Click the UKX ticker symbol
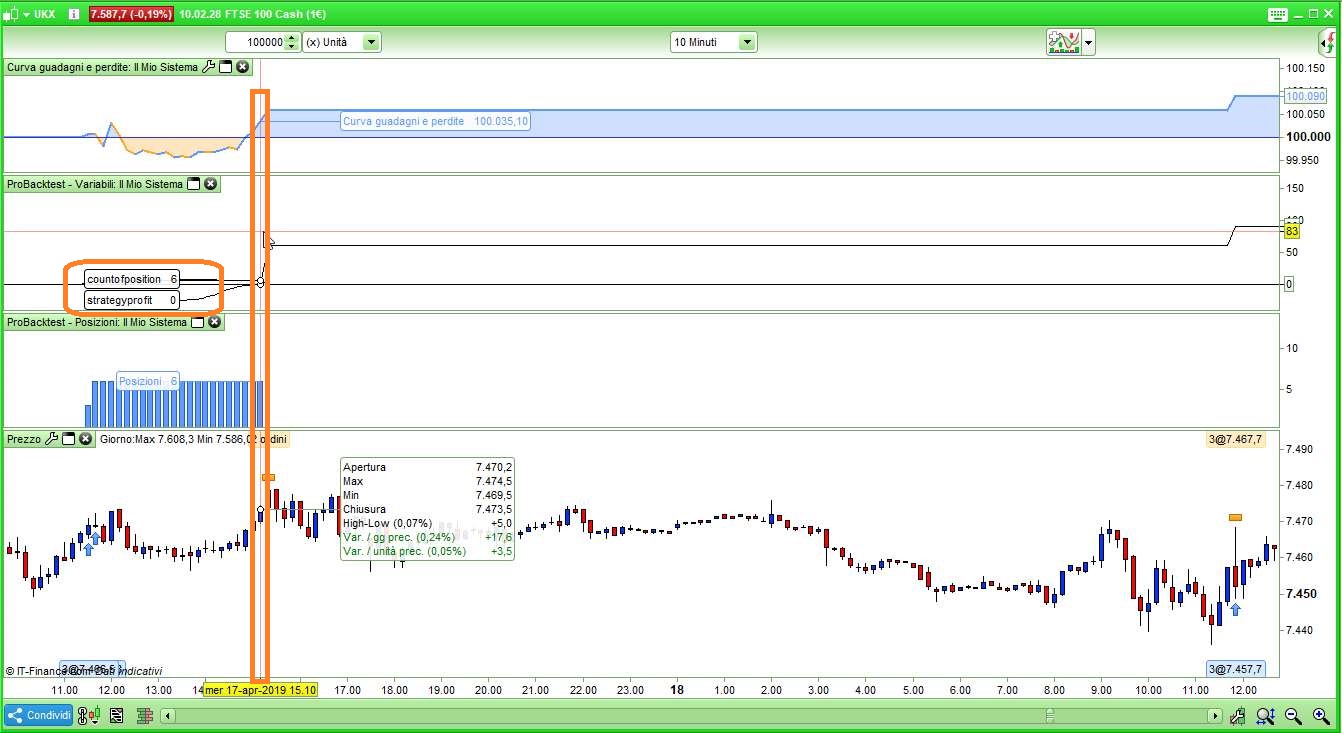 point(45,14)
